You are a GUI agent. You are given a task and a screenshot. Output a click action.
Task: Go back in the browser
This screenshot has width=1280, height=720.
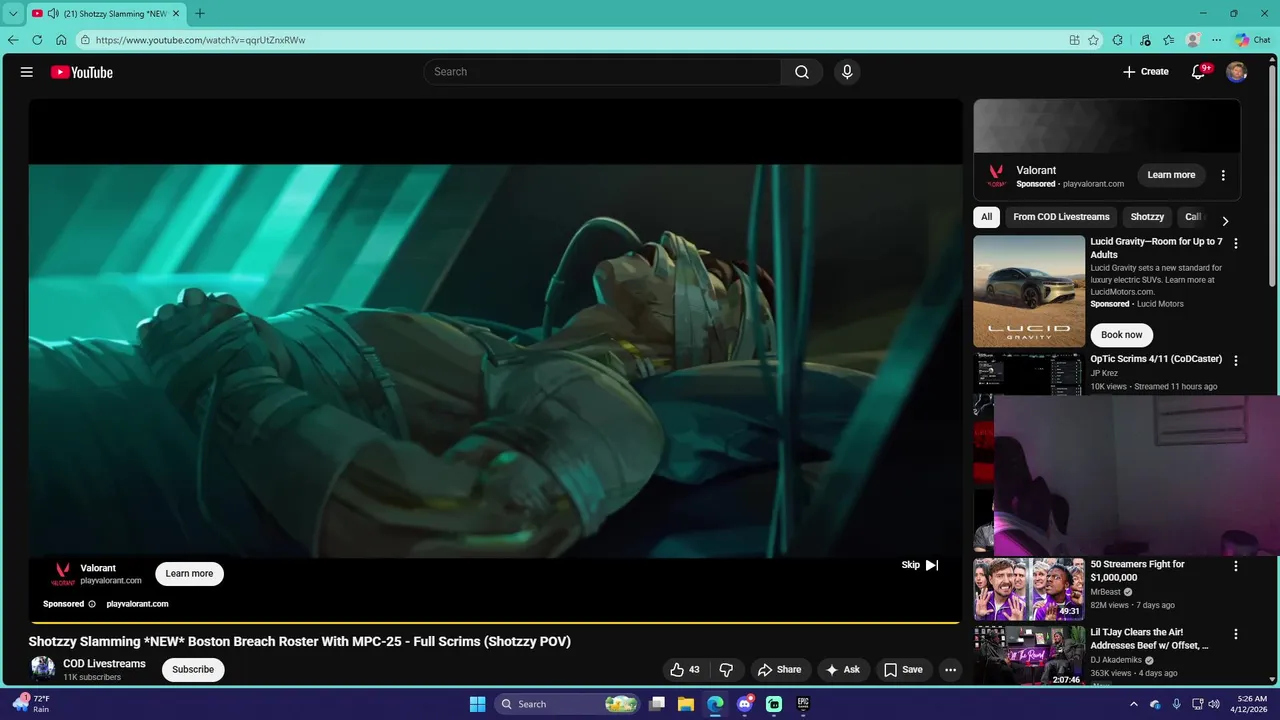coord(13,40)
